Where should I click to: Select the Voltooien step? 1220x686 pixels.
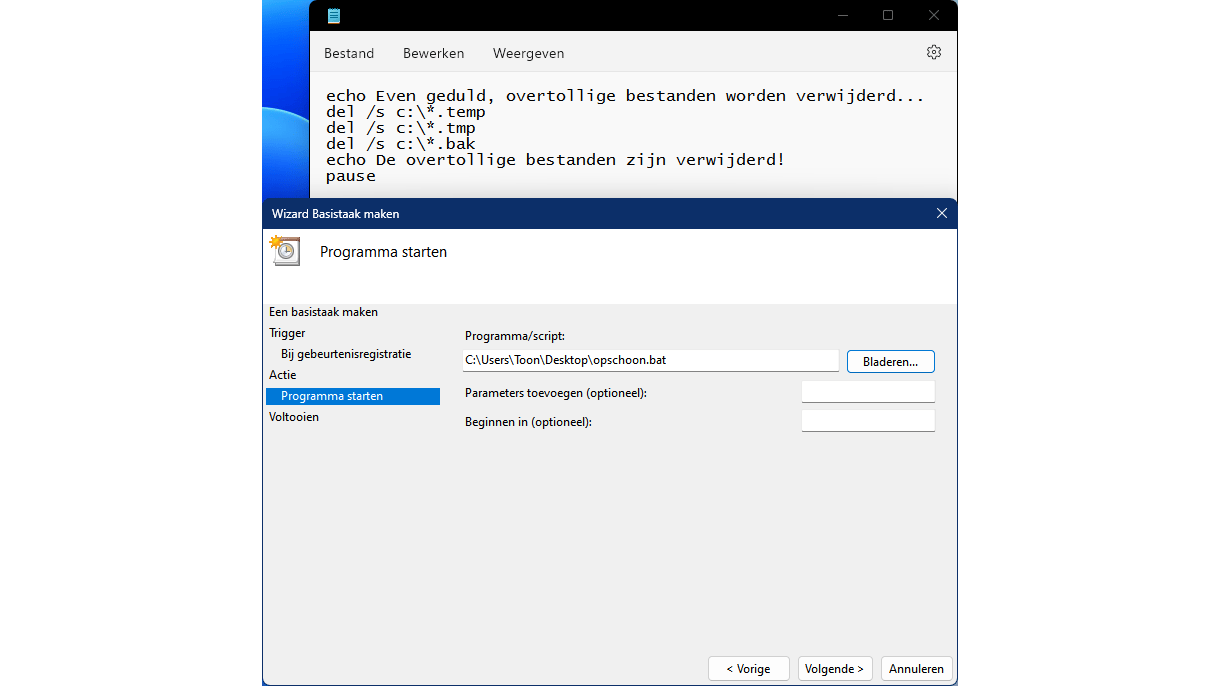pos(293,416)
